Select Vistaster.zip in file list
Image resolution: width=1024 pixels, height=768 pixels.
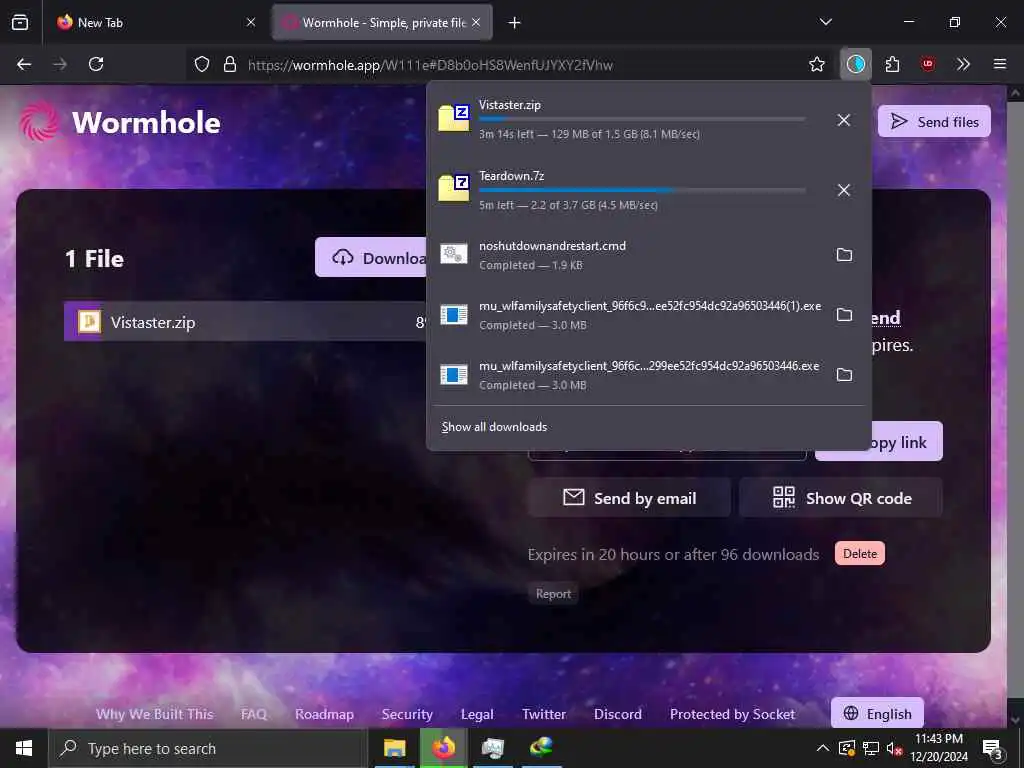click(x=245, y=322)
